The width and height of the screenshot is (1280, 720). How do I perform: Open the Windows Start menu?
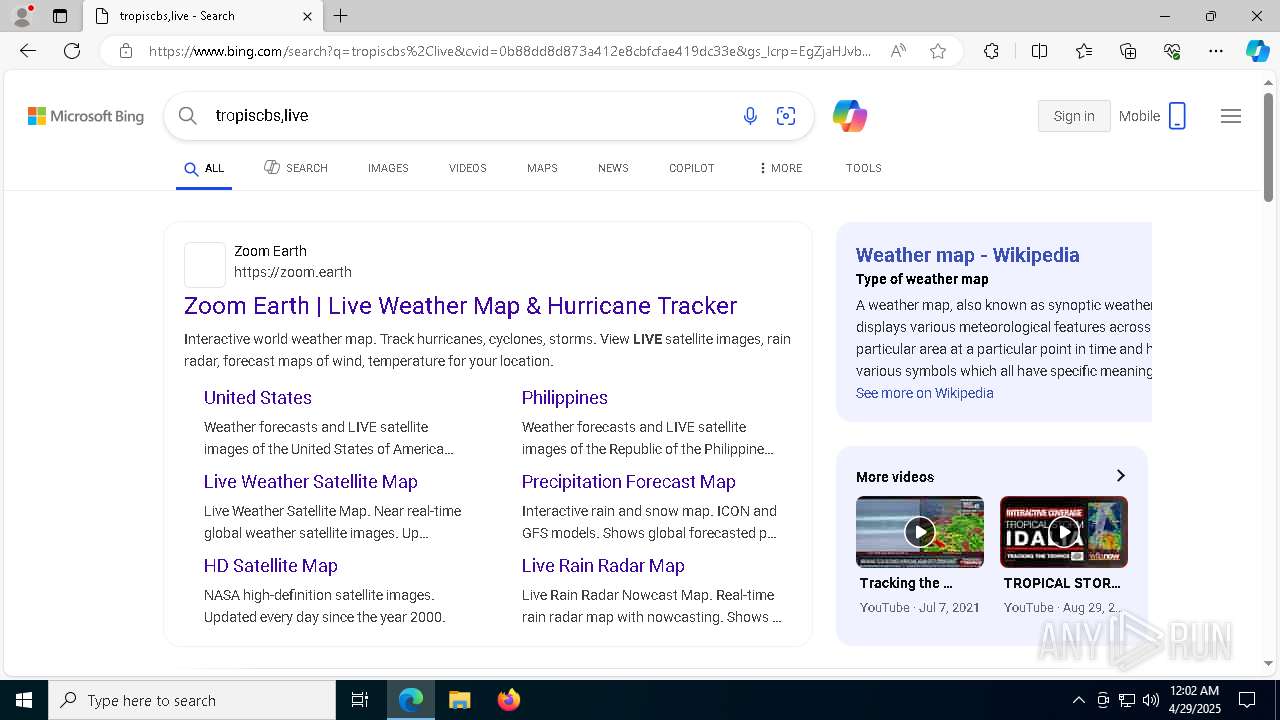24,700
